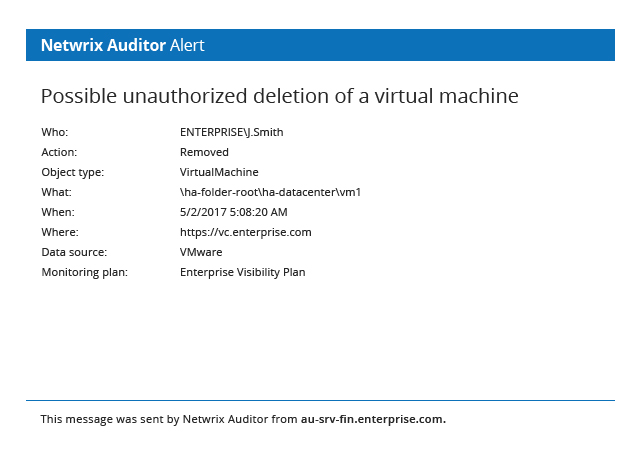Select the "Enterprise Visibility Plan" value
Screen dimensions: 640x450
pyautogui.click(x=243, y=272)
